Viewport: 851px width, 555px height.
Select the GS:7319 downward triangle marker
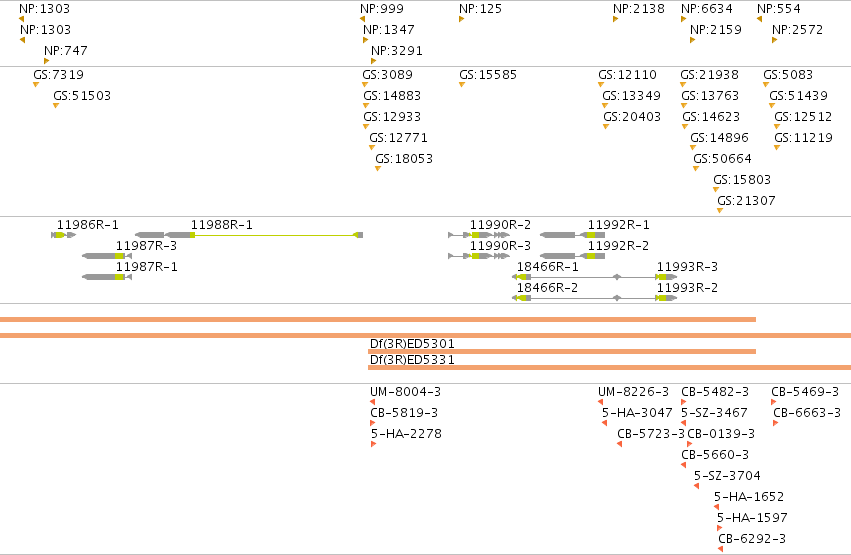(x=36, y=85)
